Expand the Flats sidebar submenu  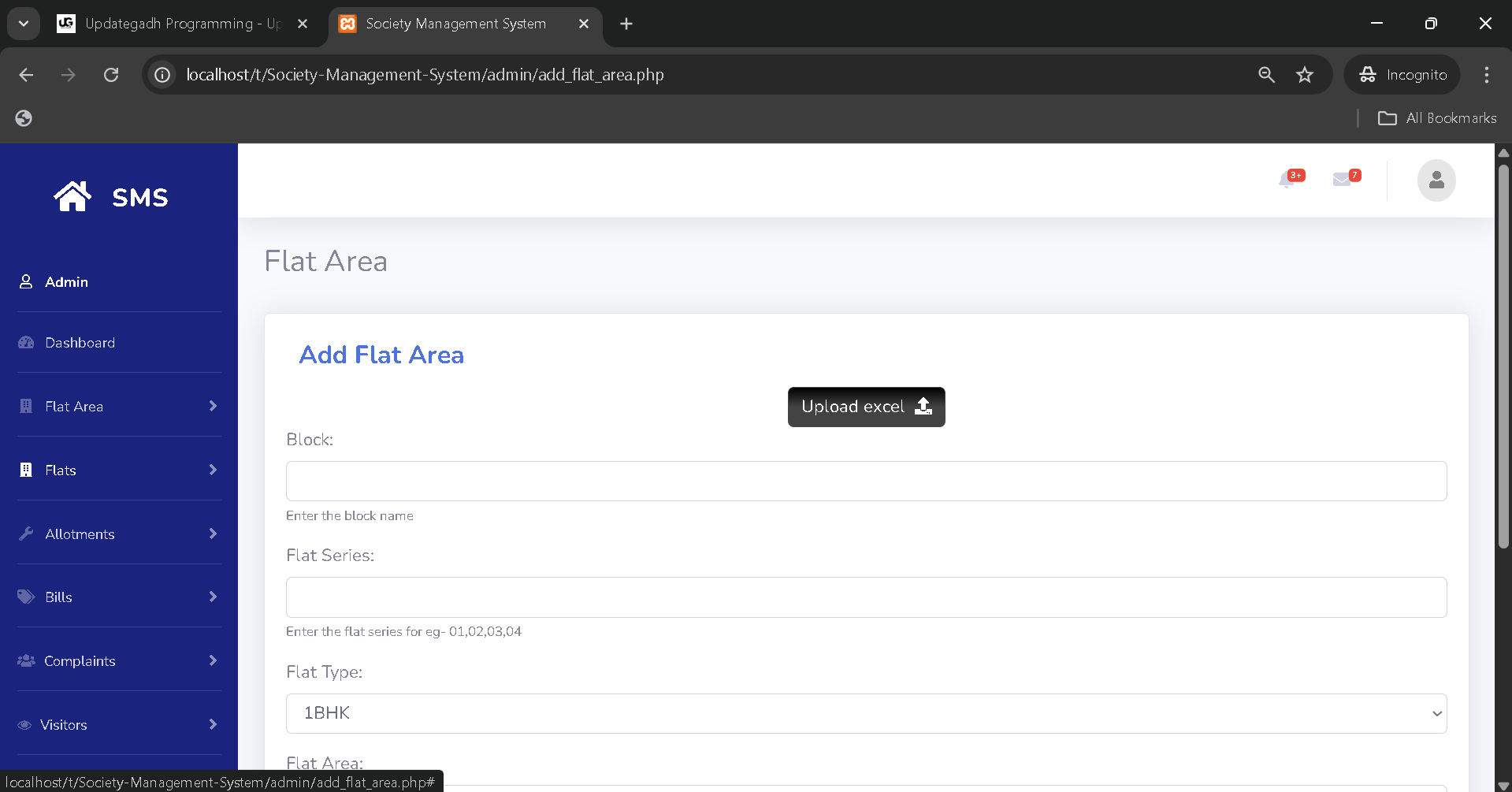pos(118,470)
